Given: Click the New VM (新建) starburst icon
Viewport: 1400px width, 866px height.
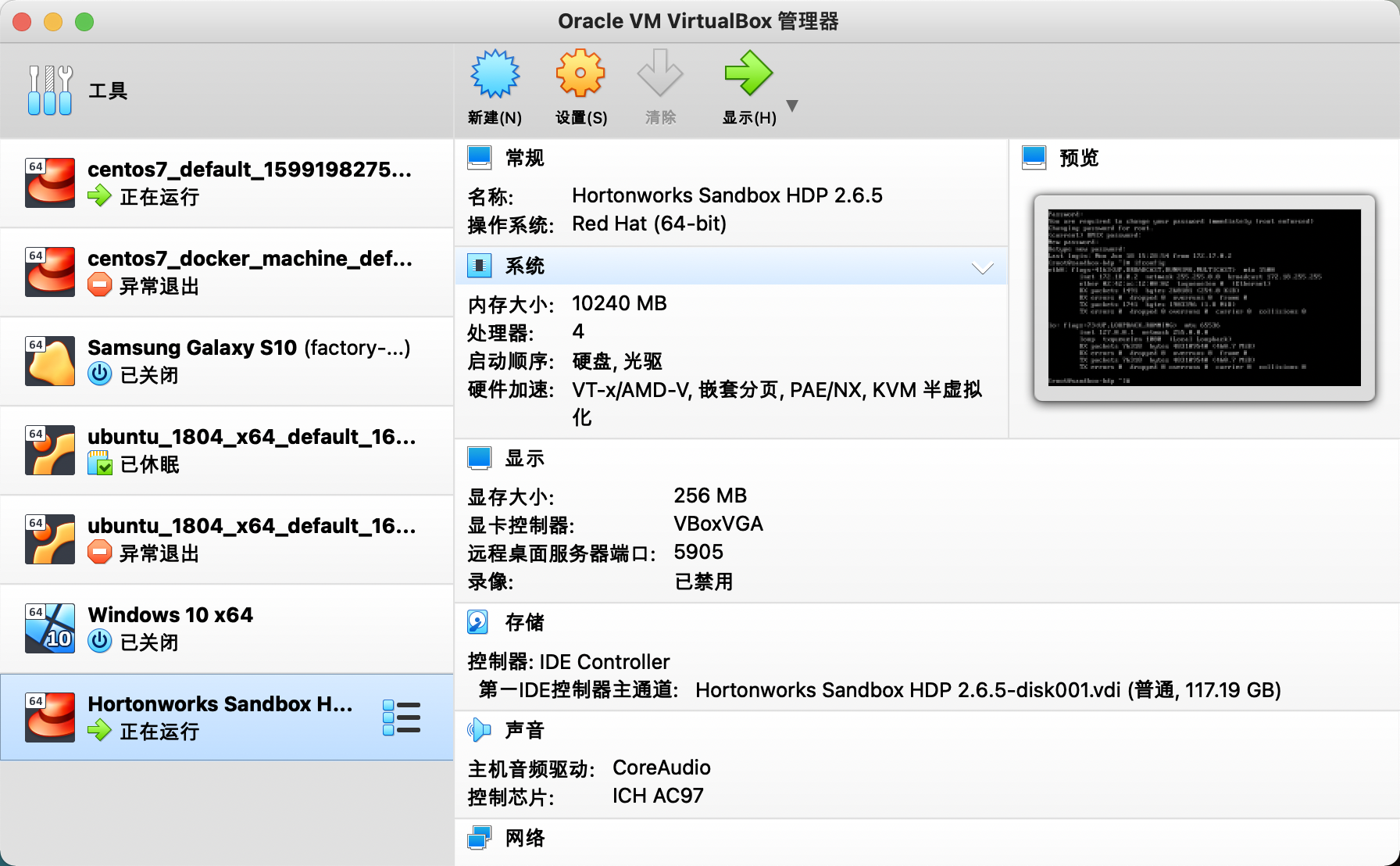Looking at the screenshot, I should pyautogui.click(x=495, y=74).
